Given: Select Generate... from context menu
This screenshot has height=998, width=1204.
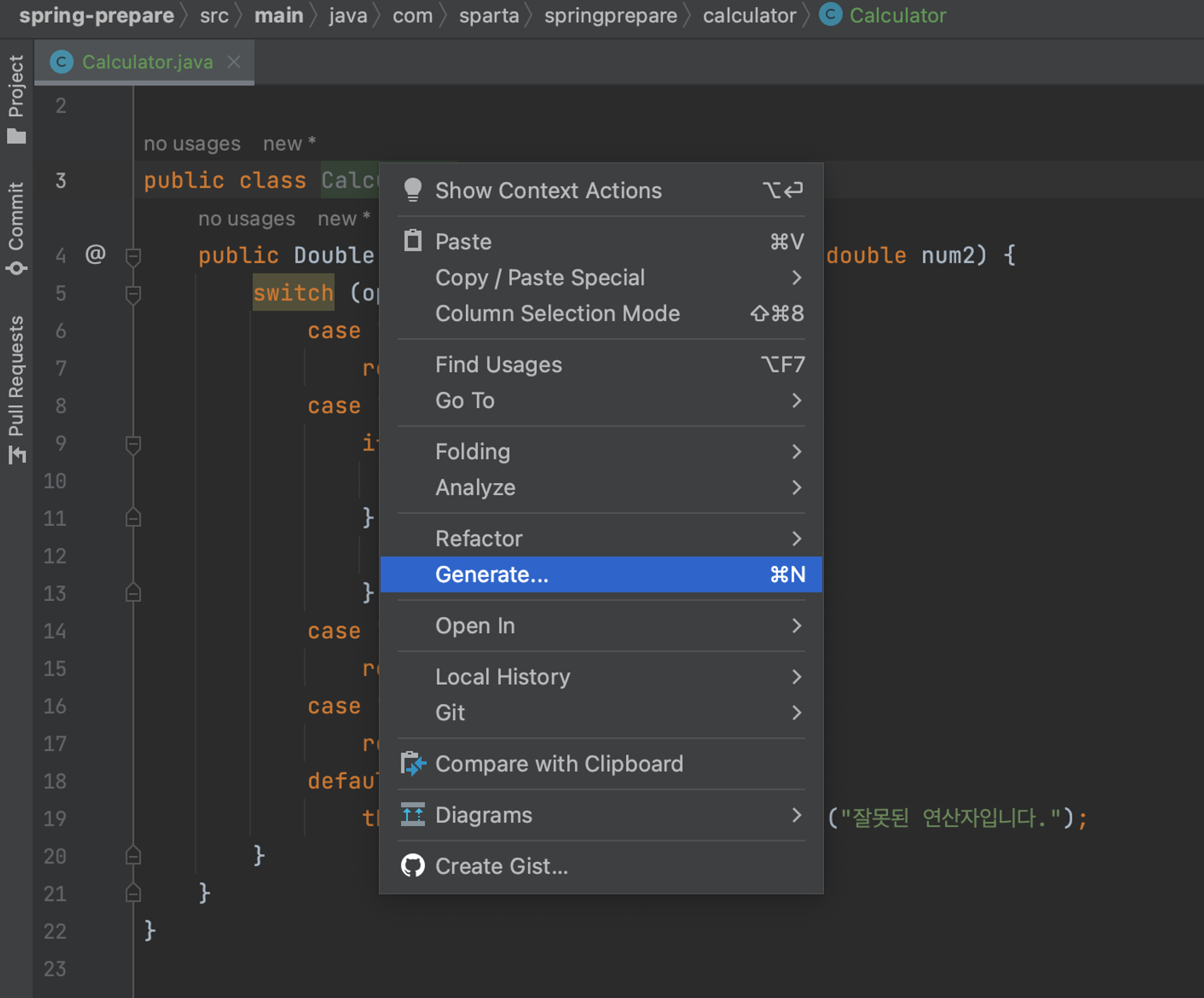Looking at the screenshot, I should coord(491,575).
